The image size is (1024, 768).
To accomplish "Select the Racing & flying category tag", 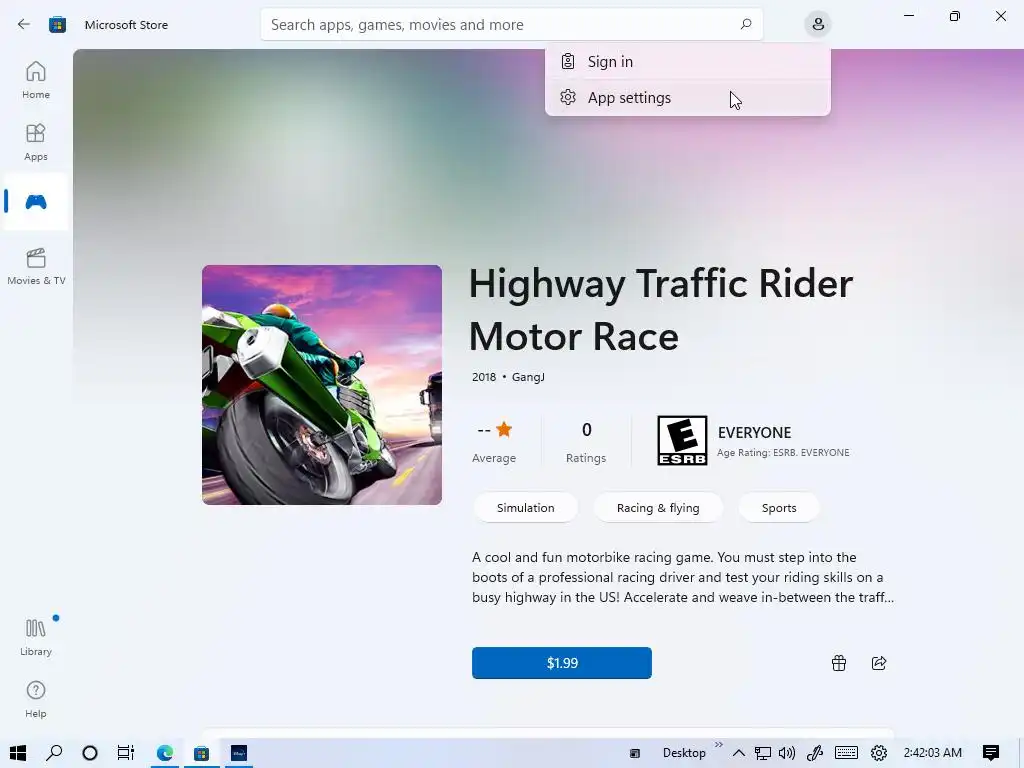I will click(x=658, y=508).
